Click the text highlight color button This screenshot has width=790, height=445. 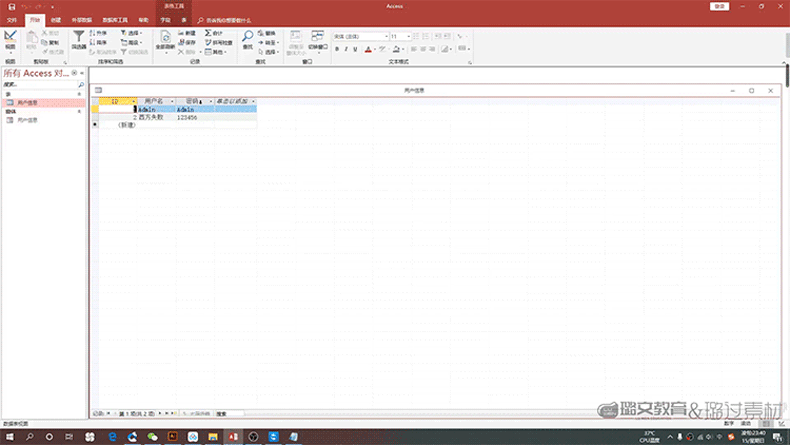[x=383, y=49]
